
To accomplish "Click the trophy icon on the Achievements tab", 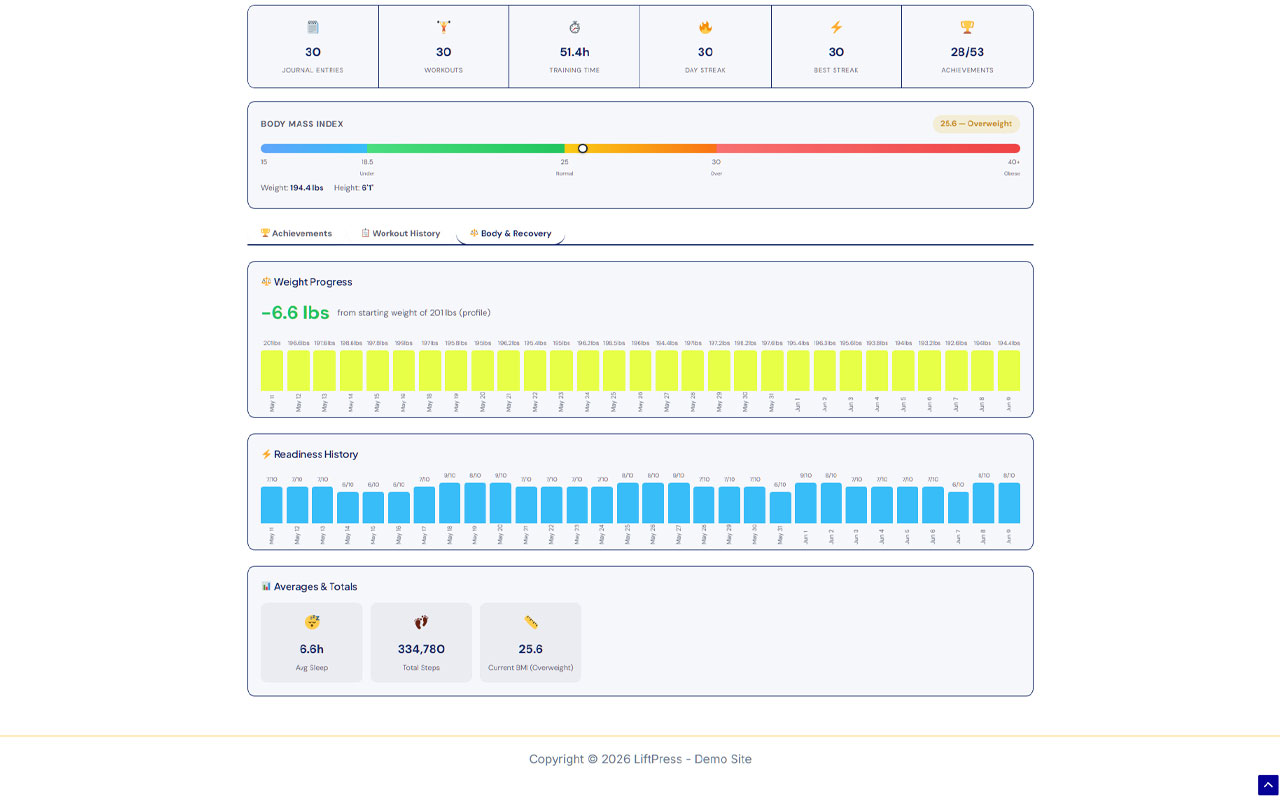I will coord(265,233).
